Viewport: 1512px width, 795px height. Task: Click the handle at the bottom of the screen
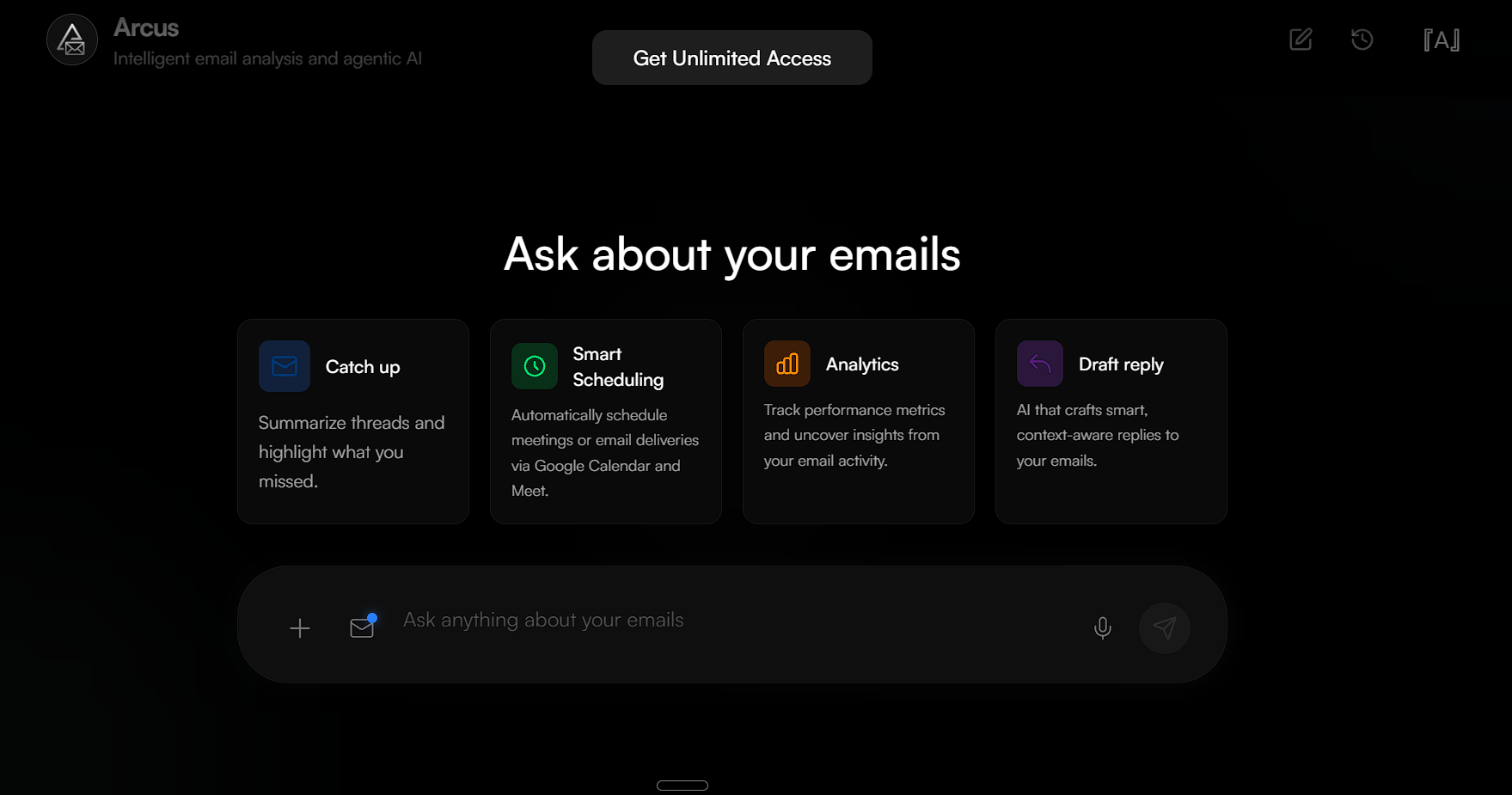click(x=682, y=785)
